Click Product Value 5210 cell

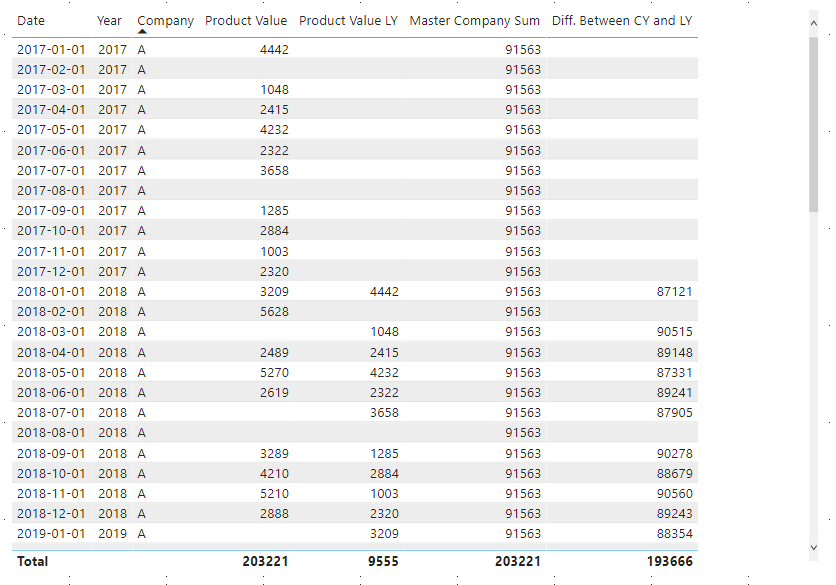point(274,494)
